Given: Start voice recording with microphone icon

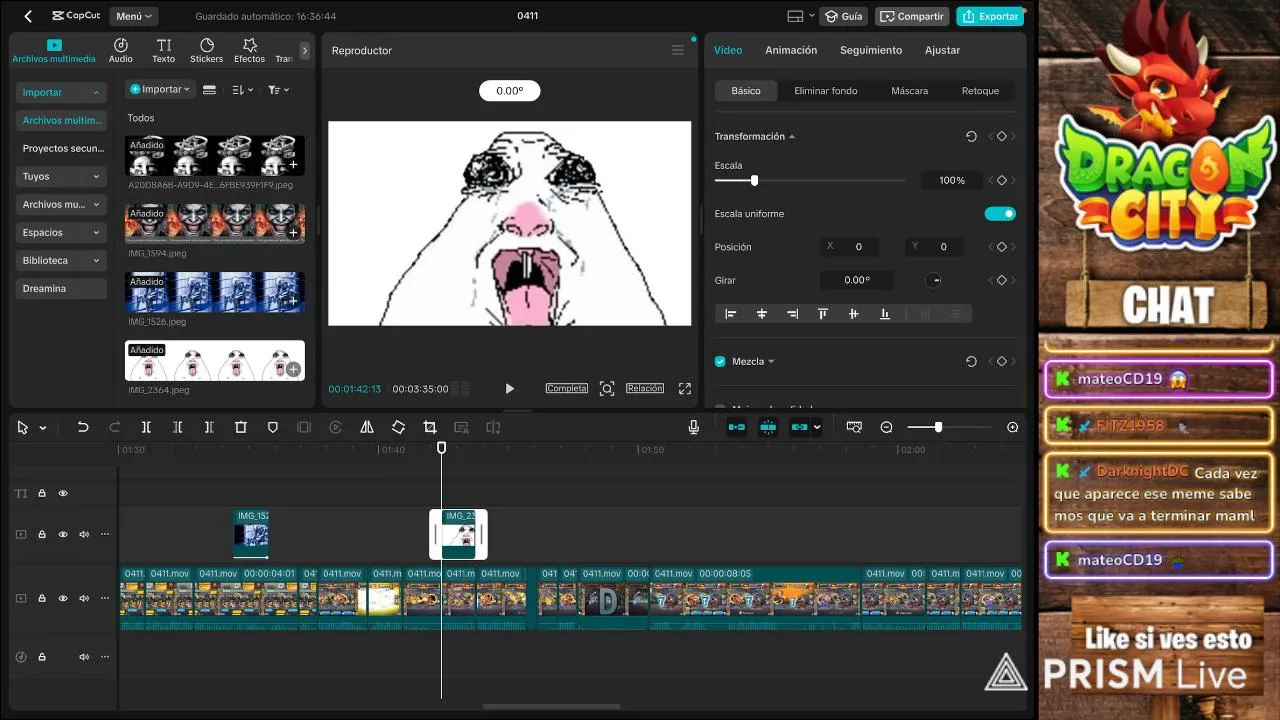Looking at the screenshot, I should pyautogui.click(x=693, y=427).
